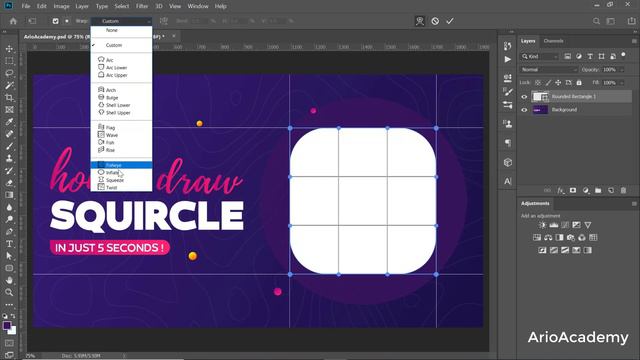The image size is (640, 360).
Task: Select the Background layer thumbnail
Action: point(540,110)
